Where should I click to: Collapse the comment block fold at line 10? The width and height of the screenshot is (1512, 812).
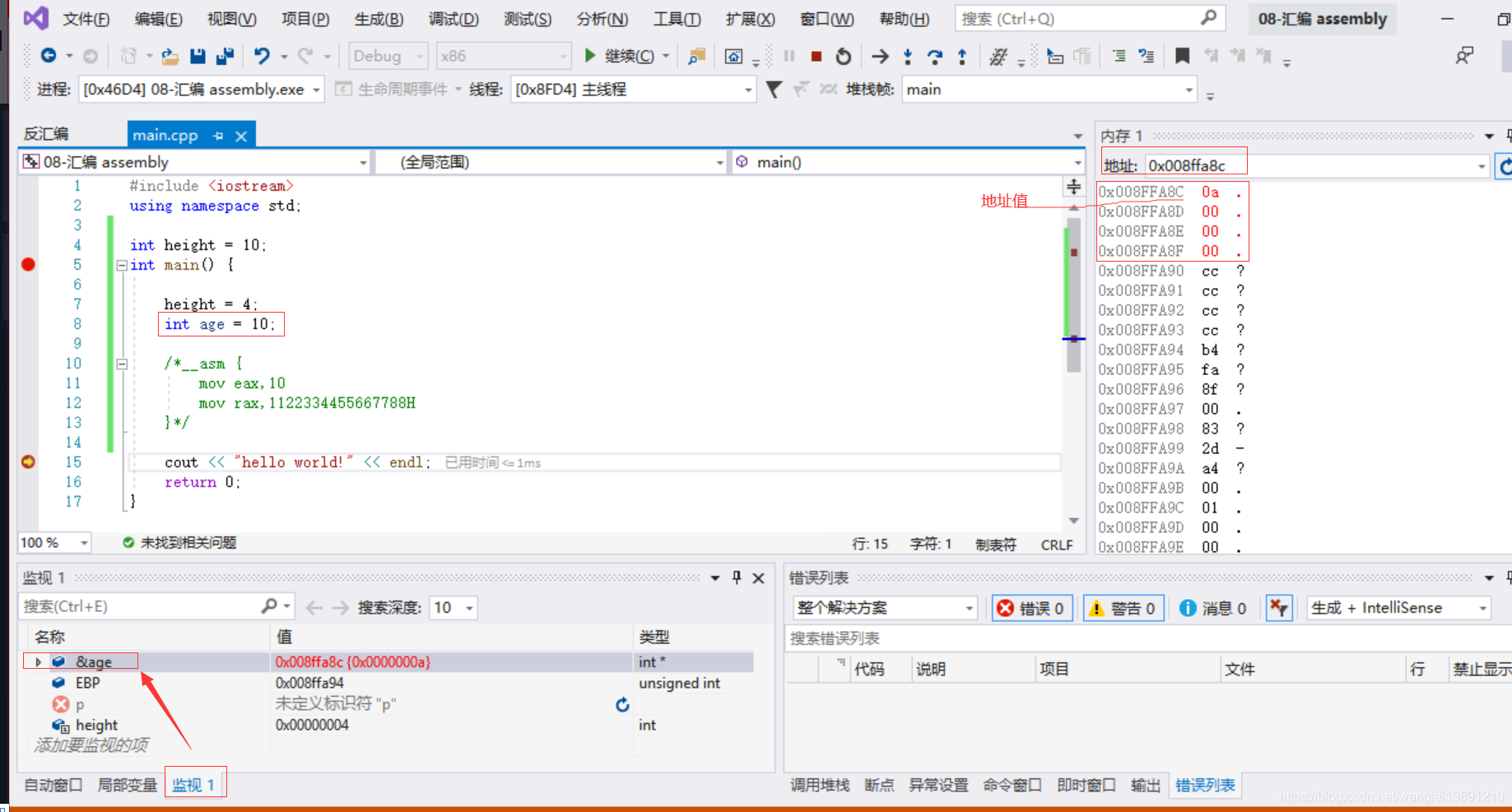click(x=122, y=364)
